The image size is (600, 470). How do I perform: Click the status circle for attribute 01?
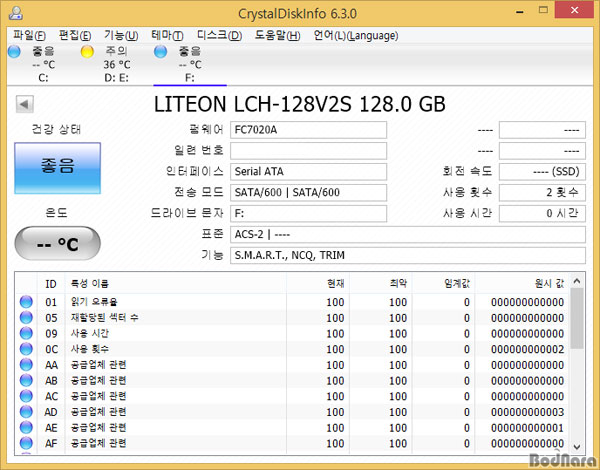[26, 302]
